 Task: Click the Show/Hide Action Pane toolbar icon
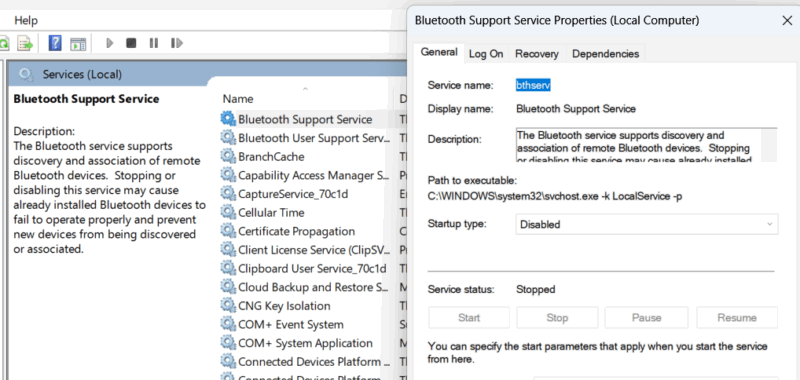point(78,44)
